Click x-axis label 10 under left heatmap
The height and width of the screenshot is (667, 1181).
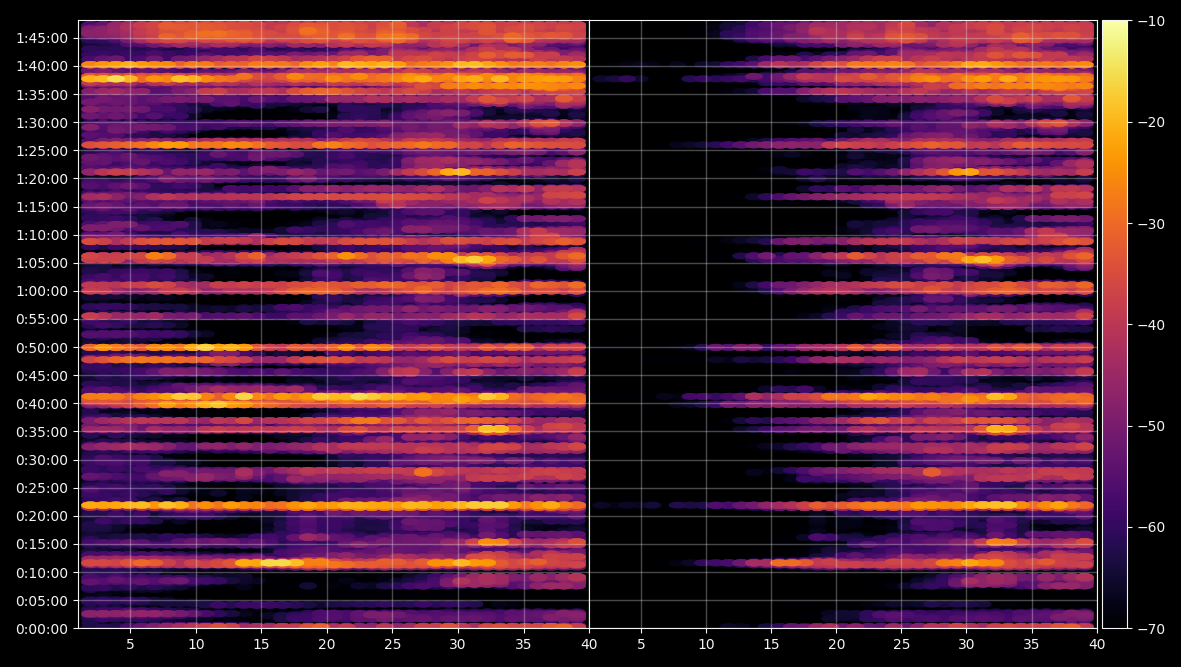pyautogui.click(x=196, y=644)
